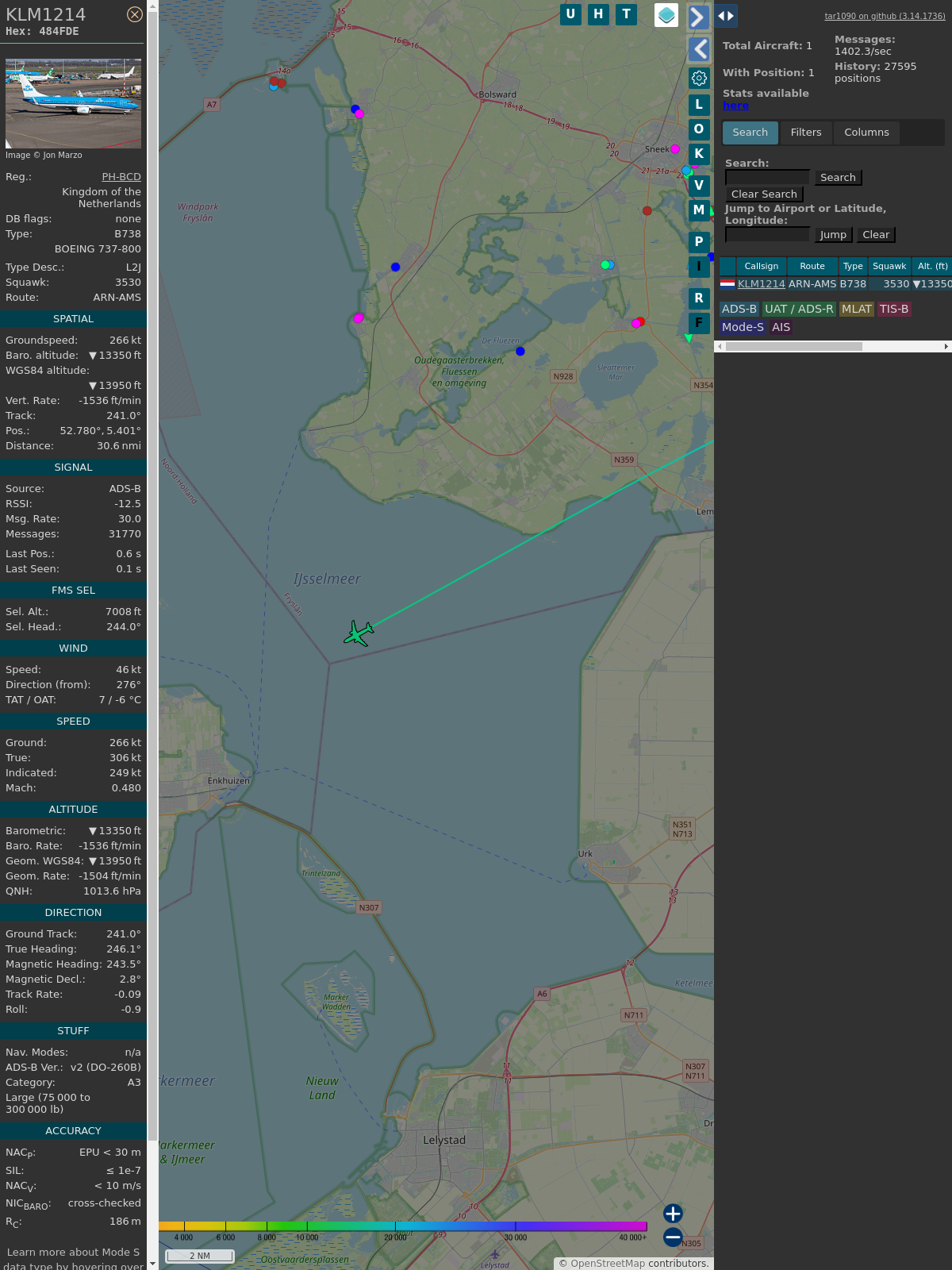Open the Stats available here link

735,106
